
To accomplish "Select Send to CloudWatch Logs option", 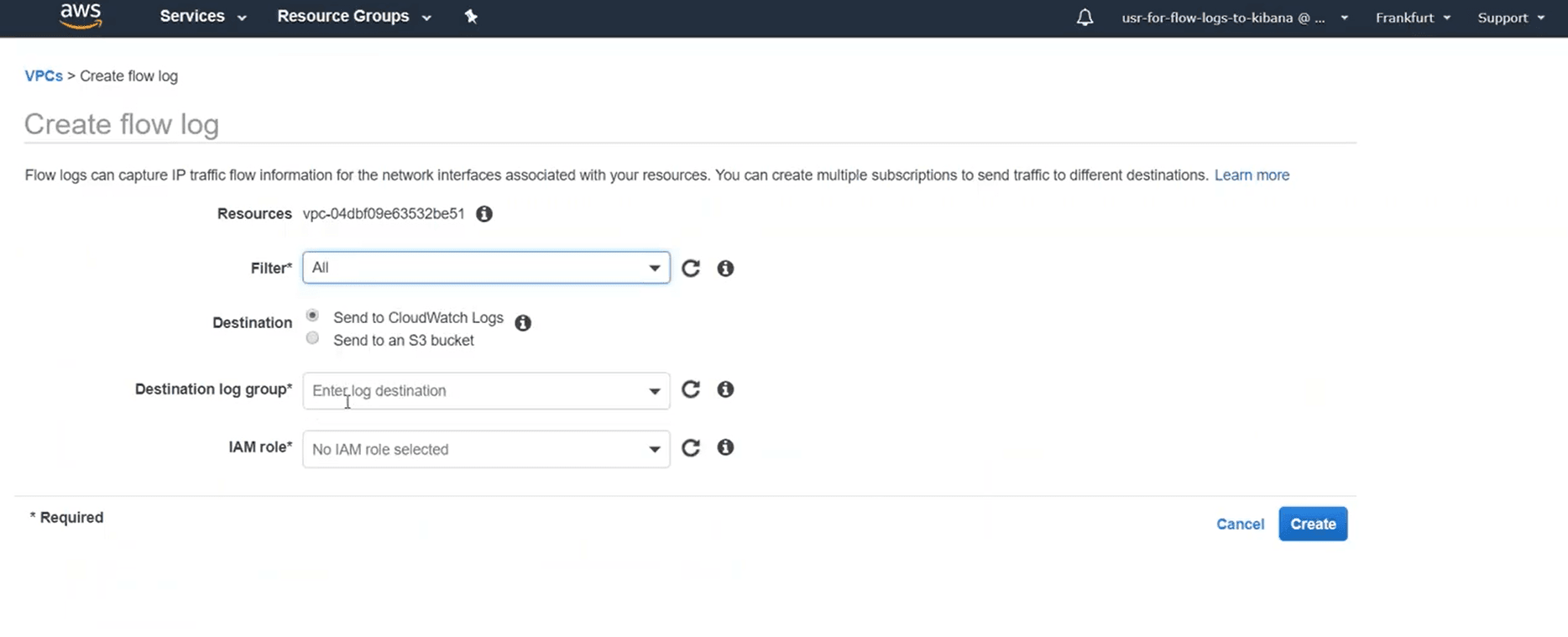I will pos(312,316).
